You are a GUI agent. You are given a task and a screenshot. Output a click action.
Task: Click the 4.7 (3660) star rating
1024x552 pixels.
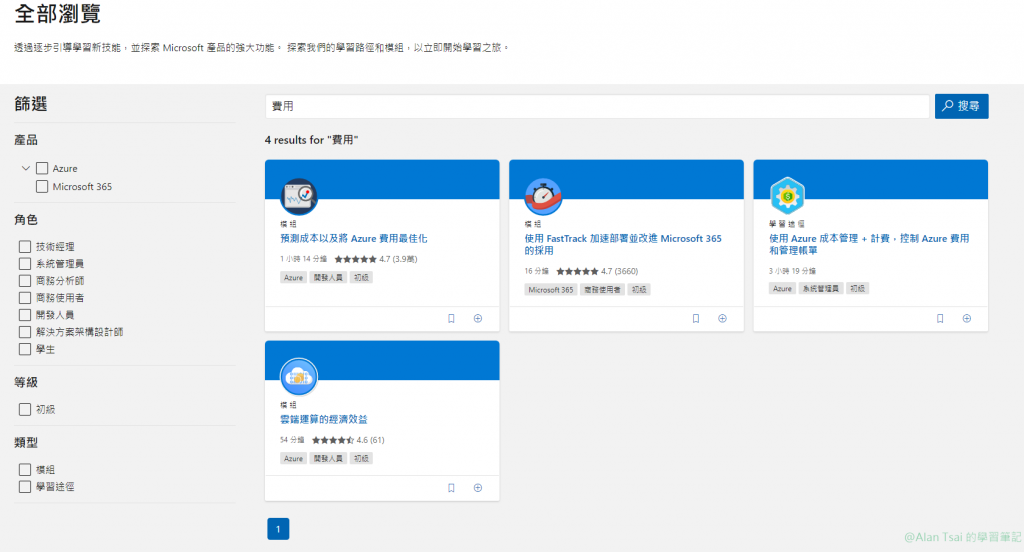coord(597,271)
